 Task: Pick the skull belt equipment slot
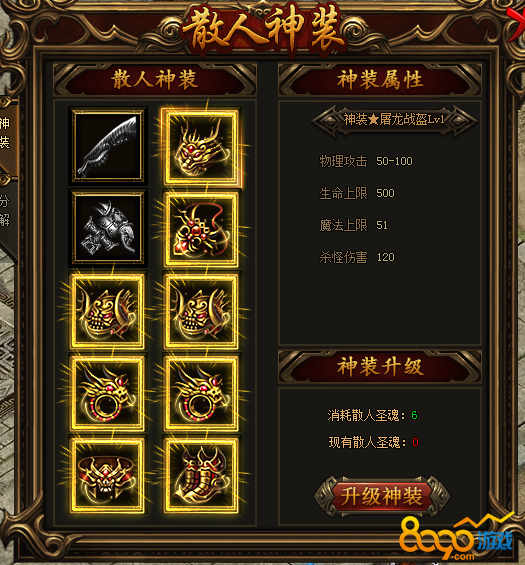[x=108, y=476]
